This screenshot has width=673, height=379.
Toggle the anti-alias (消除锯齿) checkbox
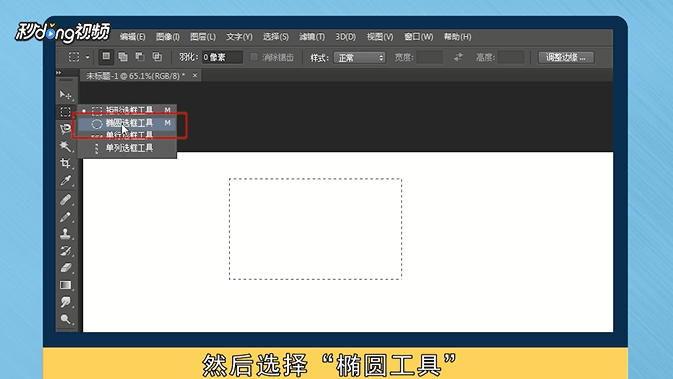254,57
